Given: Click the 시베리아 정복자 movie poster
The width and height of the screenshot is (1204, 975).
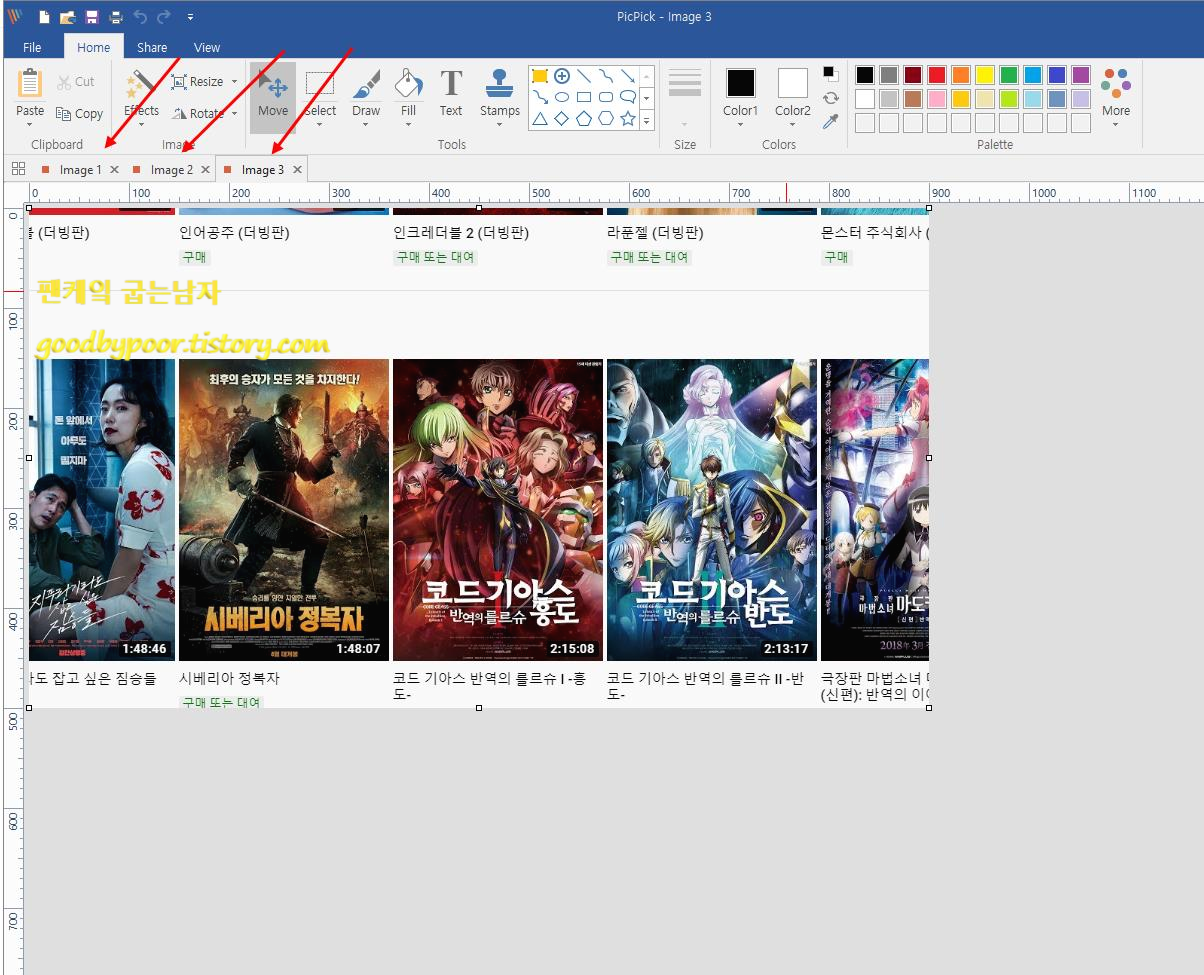Looking at the screenshot, I should (284, 510).
